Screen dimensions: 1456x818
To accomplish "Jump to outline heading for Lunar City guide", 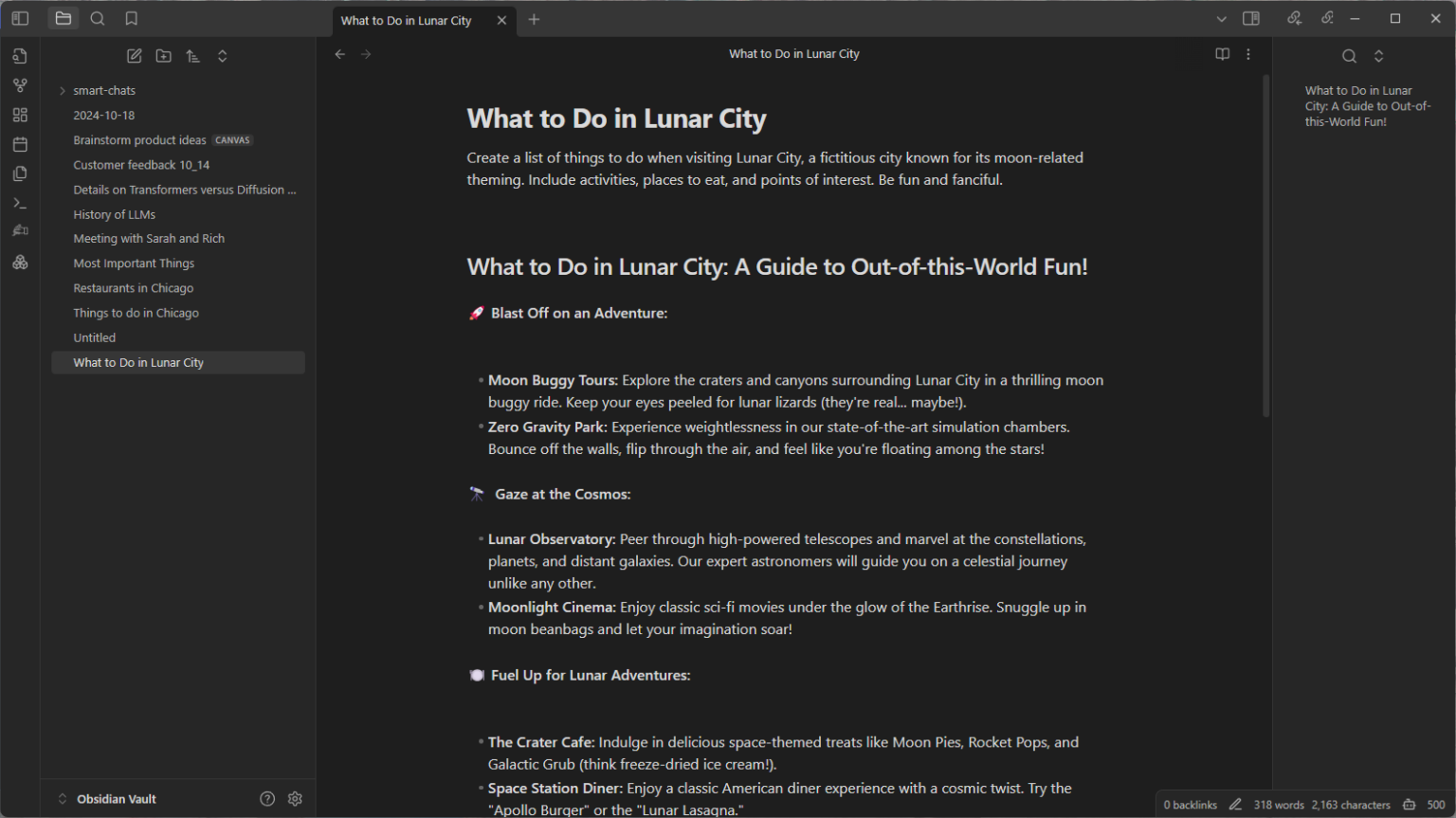I will point(1367,106).
